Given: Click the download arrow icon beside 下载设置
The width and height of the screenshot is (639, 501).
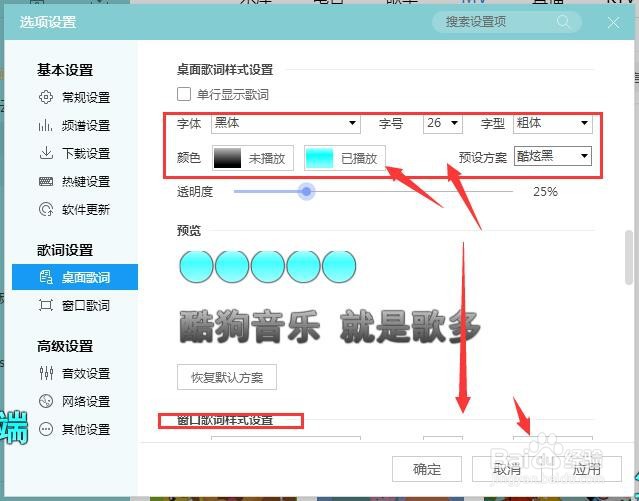Looking at the screenshot, I should coord(46,153).
